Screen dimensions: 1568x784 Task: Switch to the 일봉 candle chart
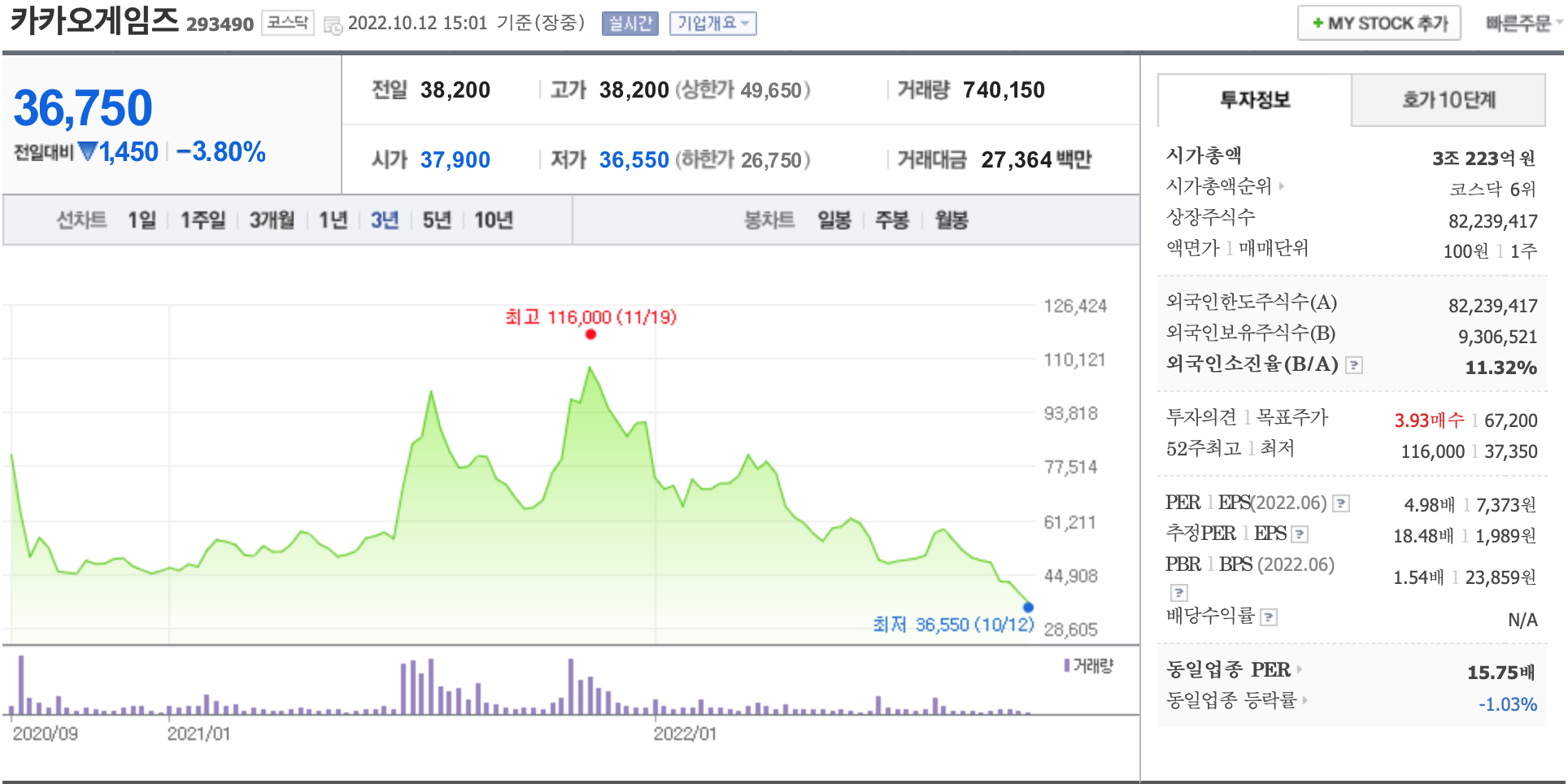(x=834, y=220)
